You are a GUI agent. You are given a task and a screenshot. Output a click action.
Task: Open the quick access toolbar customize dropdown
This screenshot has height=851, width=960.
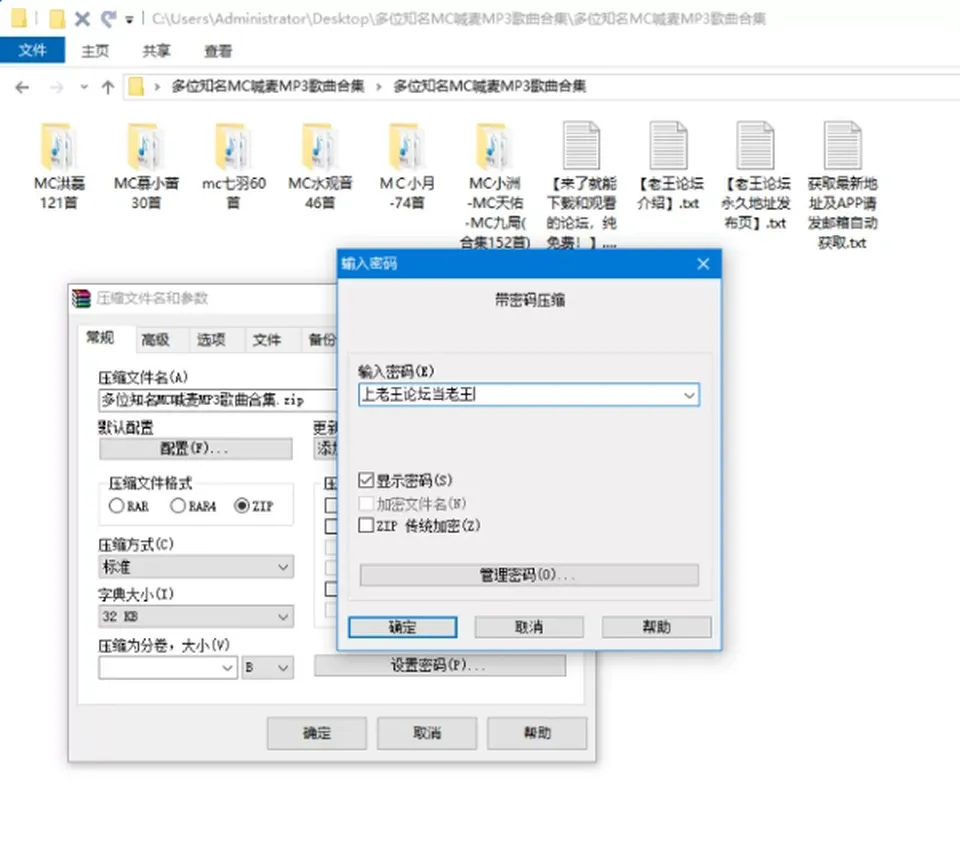coord(129,20)
